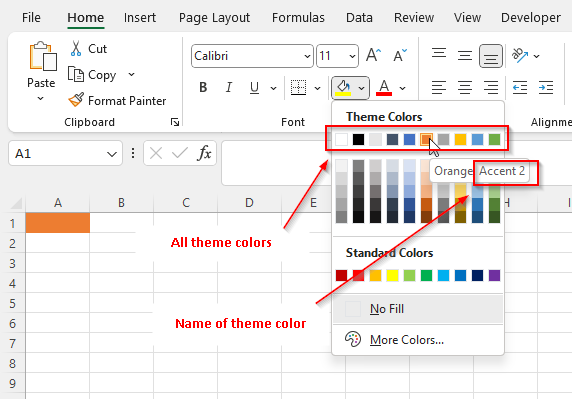Switch to the Developer tab
This screenshot has width=572, height=399.
pos(531,18)
